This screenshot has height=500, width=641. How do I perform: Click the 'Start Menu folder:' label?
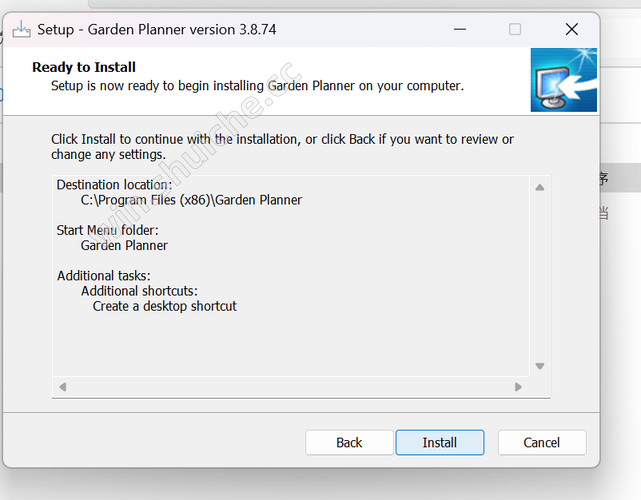pos(107,230)
